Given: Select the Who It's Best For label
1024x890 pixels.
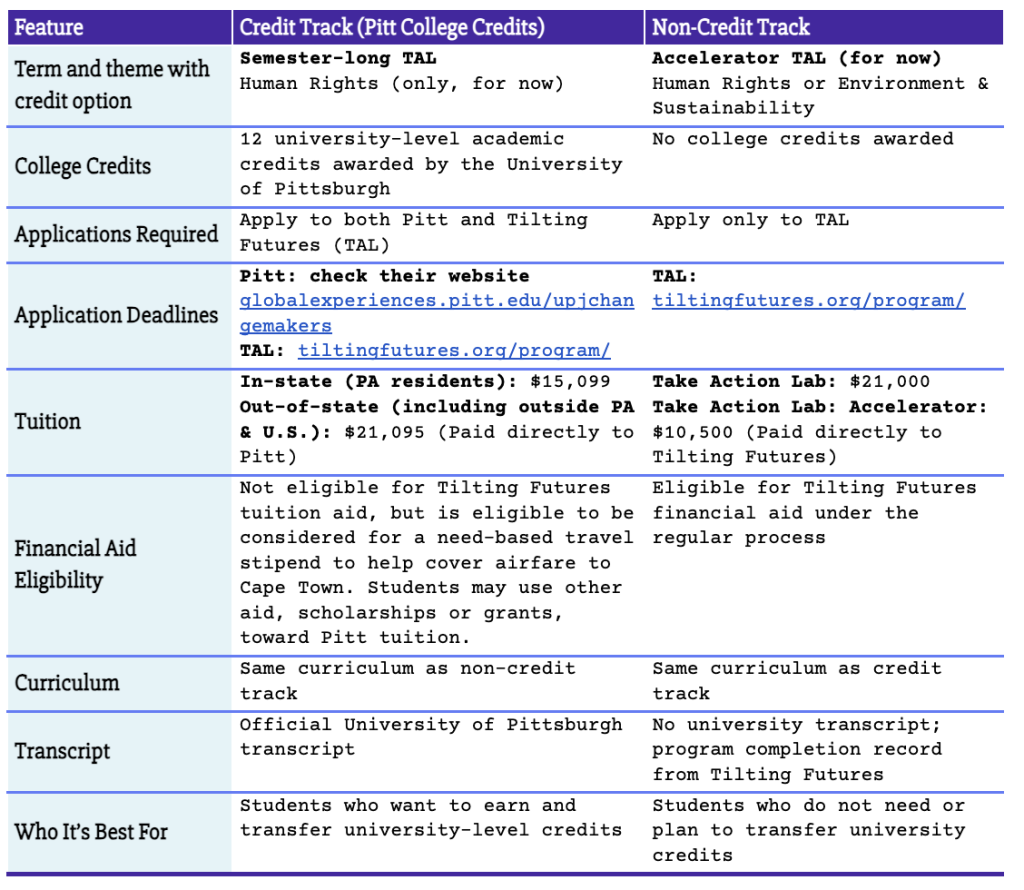Looking at the screenshot, I should tap(91, 831).
